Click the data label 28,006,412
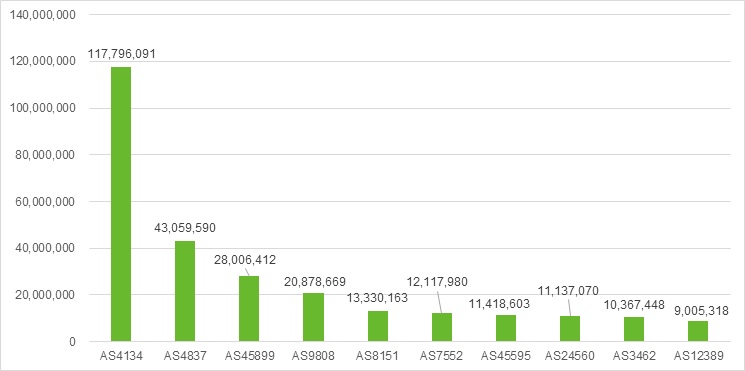 pos(245,260)
